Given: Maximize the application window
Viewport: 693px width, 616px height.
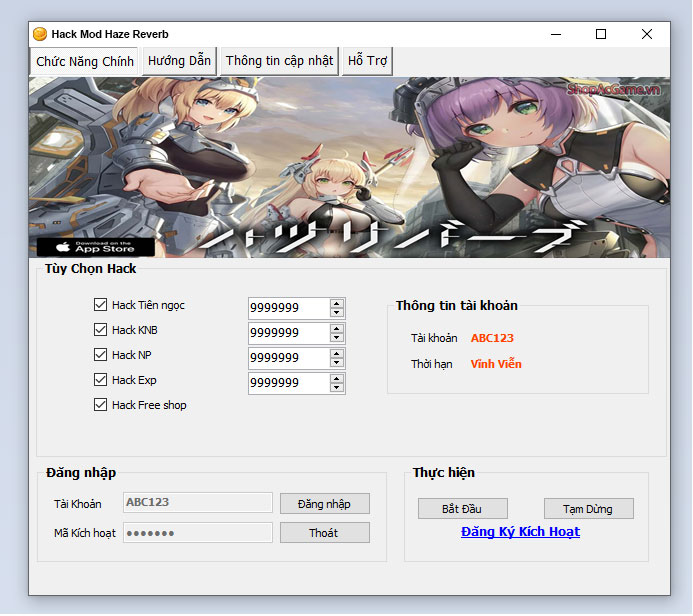Looking at the screenshot, I should click(x=601, y=34).
